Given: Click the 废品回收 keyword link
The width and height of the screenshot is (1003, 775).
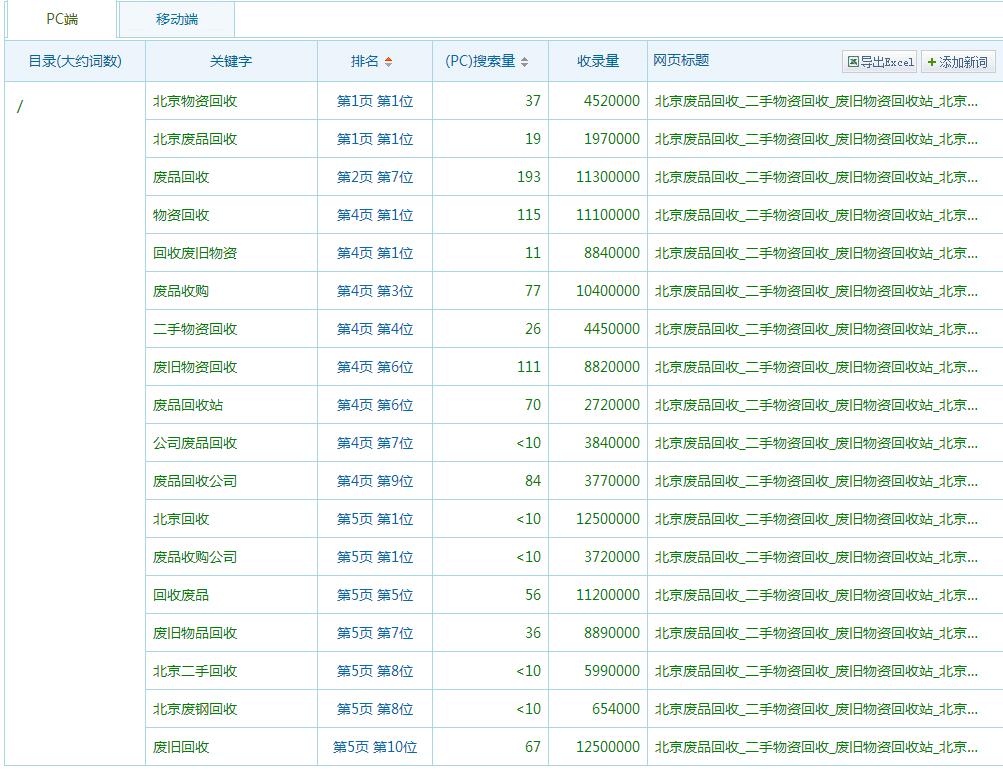Looking at the screenshot, I should pyautogui.click(x=181, y=177).
